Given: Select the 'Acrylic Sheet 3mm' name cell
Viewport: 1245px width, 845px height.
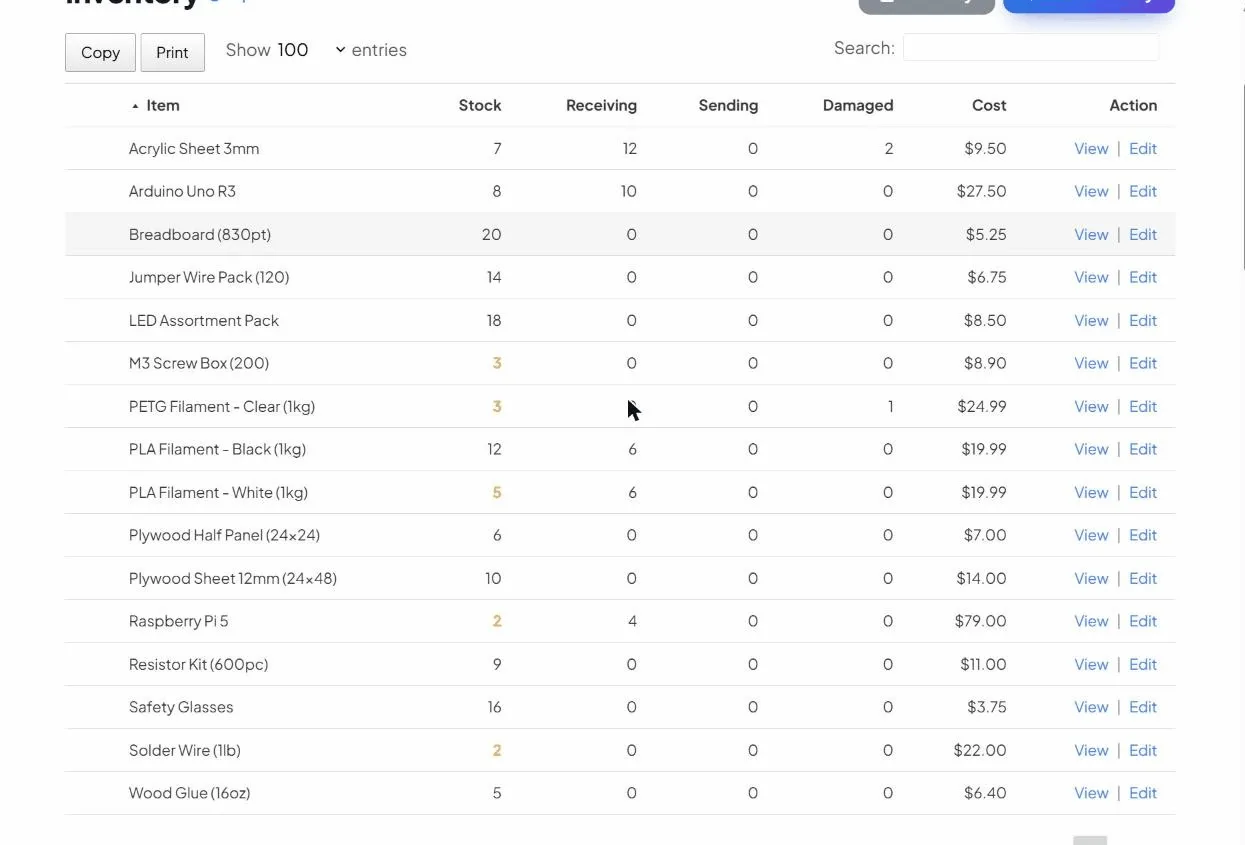Looking at the screenshot, I should pyautogui.click(x=194, y=148).
